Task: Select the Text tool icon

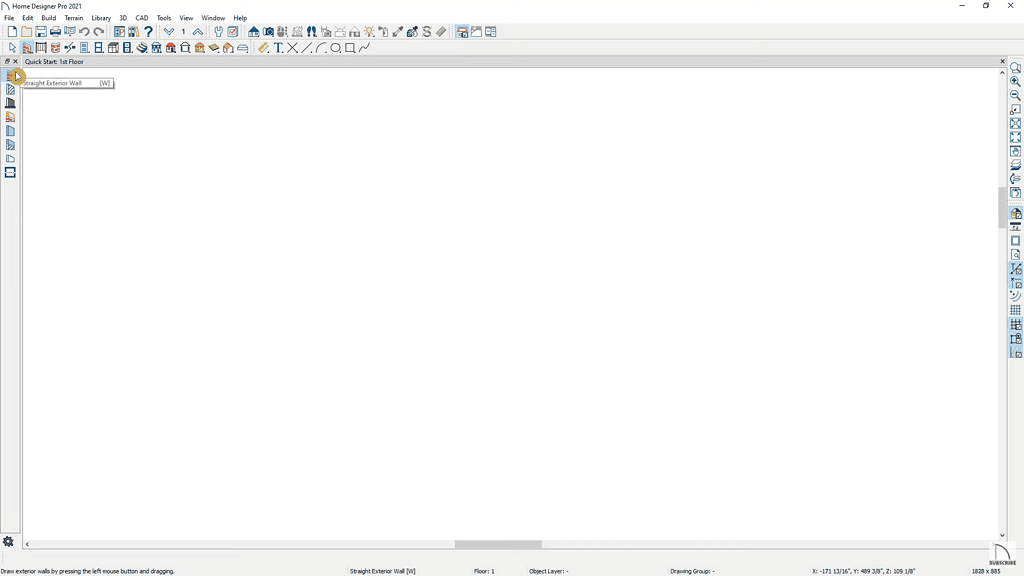Action: pos(278,48)
